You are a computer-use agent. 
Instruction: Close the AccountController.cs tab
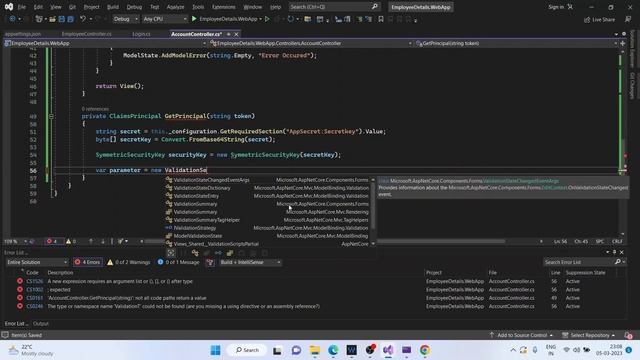pyautogui.click(x=236, y=34)
